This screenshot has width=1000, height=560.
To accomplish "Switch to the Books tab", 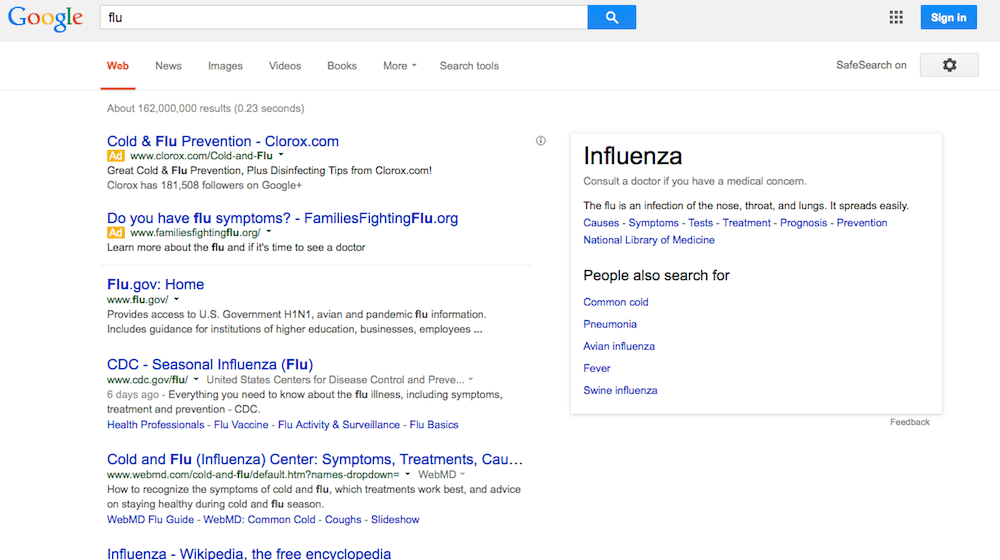I will click(342, 66).
